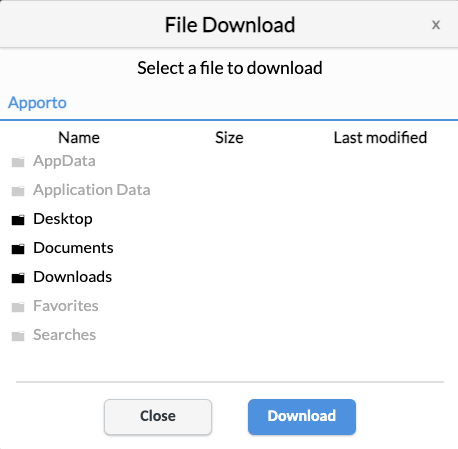Open the Documents folder
This screenshot has width=458, height=449.
click(73, 248)
